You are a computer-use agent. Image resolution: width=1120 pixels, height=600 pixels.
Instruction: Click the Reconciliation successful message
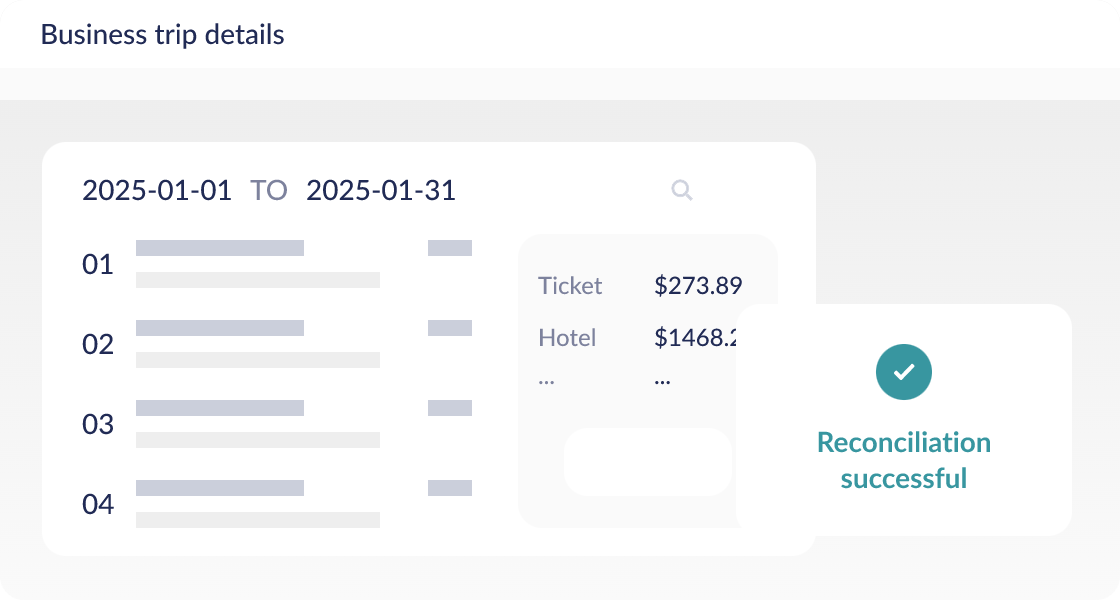903,460
